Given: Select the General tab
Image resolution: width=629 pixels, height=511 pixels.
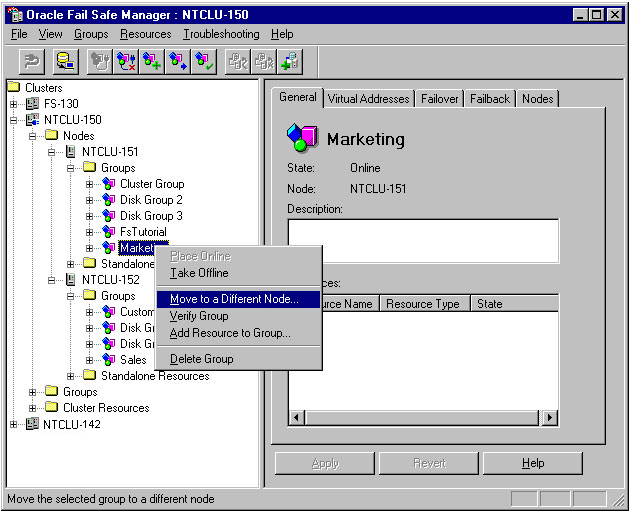Looking at the screenshot, I should pos(298,97).
